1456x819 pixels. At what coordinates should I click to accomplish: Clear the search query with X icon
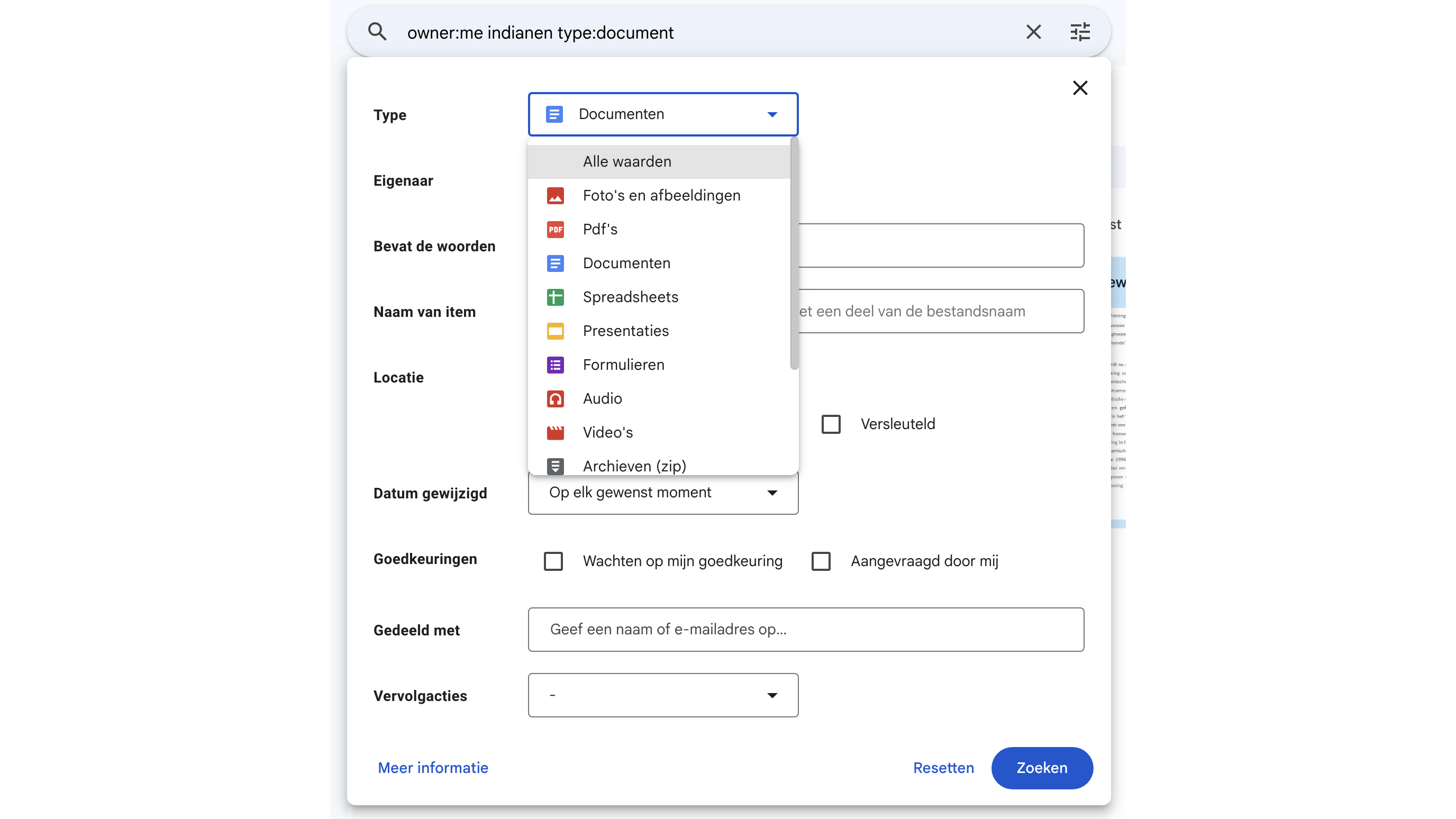[x=1033, y=32]
